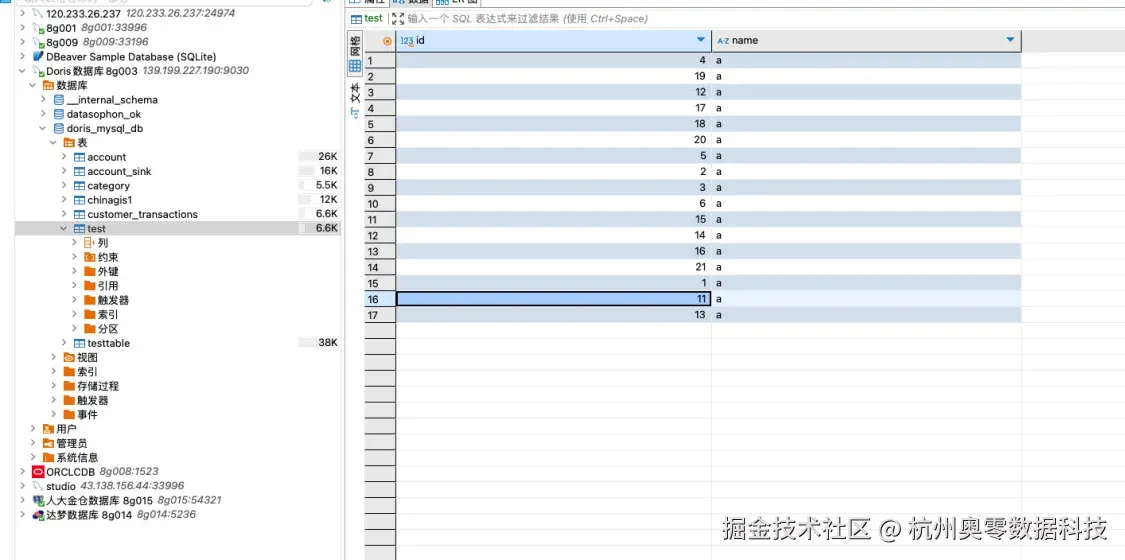The width and height of the screenshot is (1125, 560).
Task: Click the 数据库 folder icon
Action: (x=49, y=85)
